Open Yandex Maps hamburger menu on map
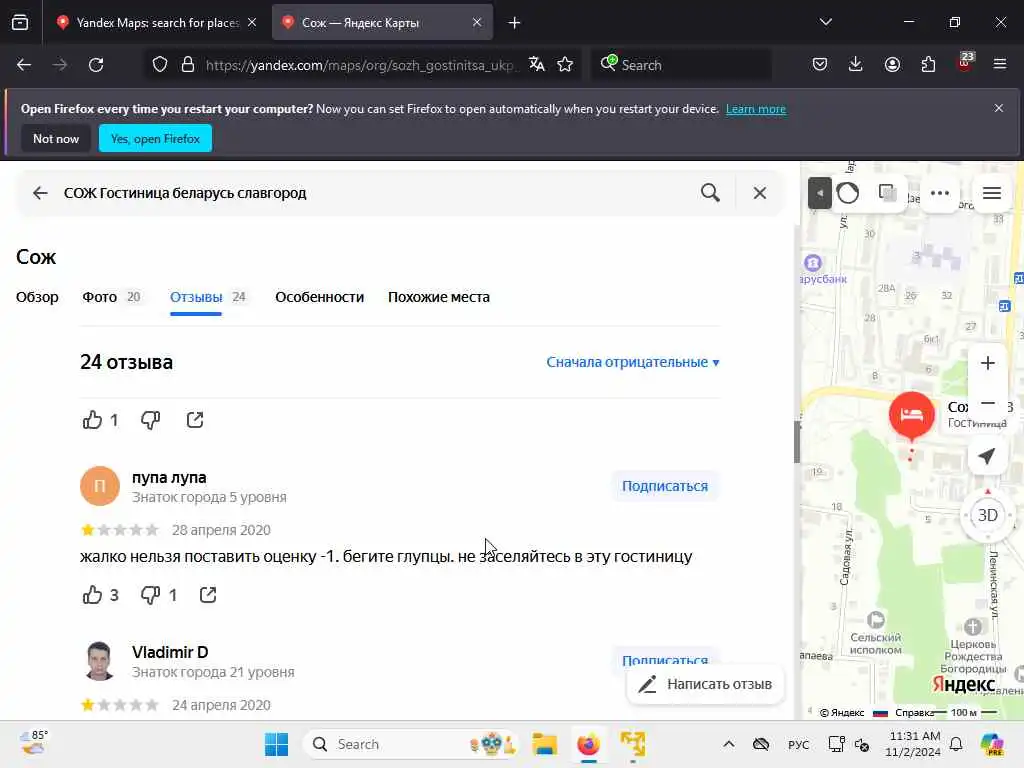This screenshot has width=1024, height=768. coord(992,193)
